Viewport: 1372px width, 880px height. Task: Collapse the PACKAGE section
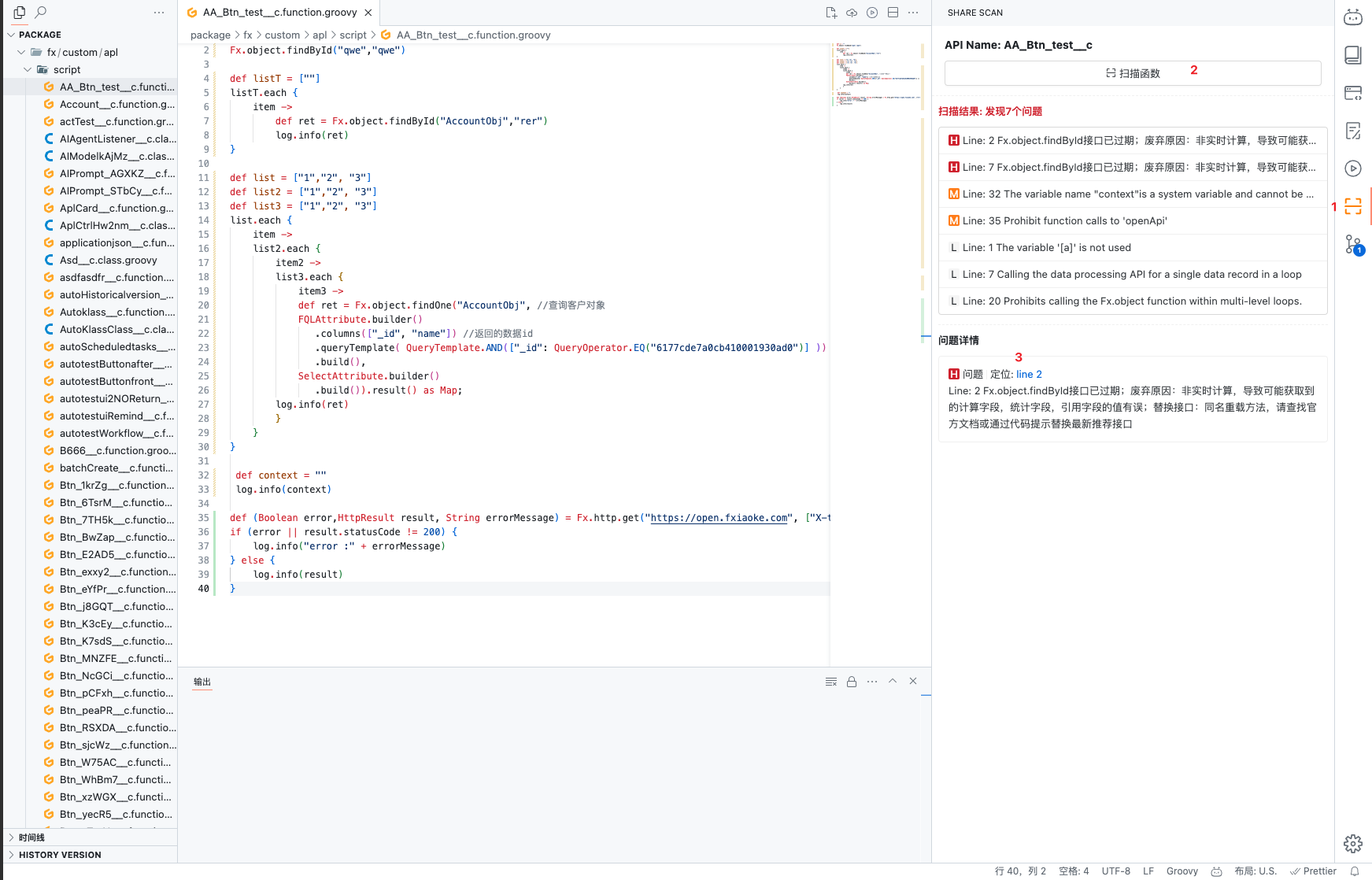tap(11, 35)
